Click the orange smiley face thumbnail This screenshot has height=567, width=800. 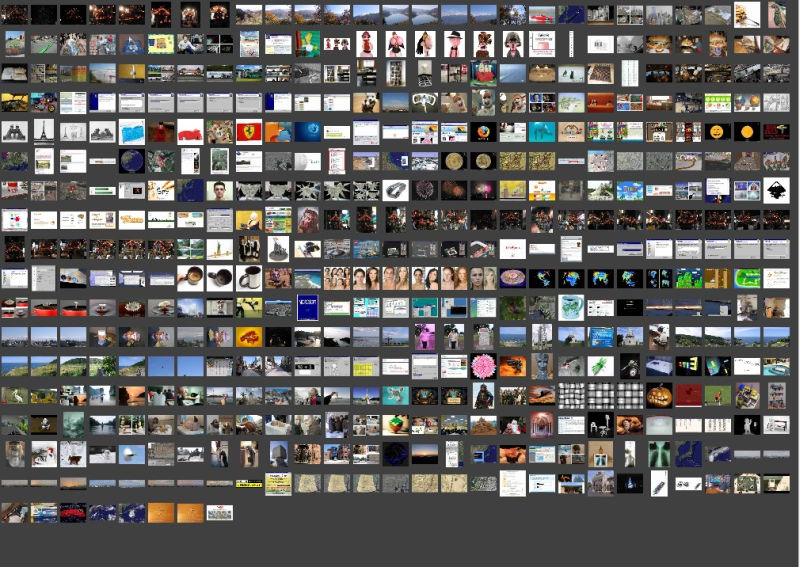pos(717,132)
